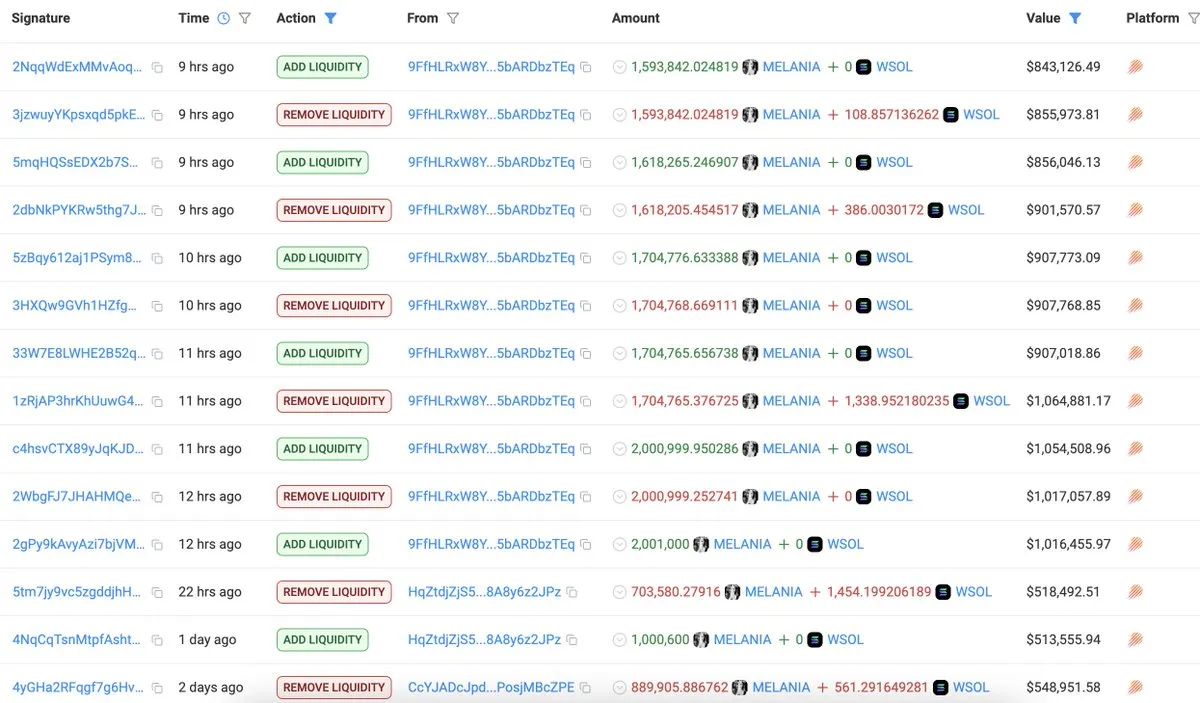Open the From address in the 1 day ago row
This screenshot has height=703, width=1200.
coord(484,640)
